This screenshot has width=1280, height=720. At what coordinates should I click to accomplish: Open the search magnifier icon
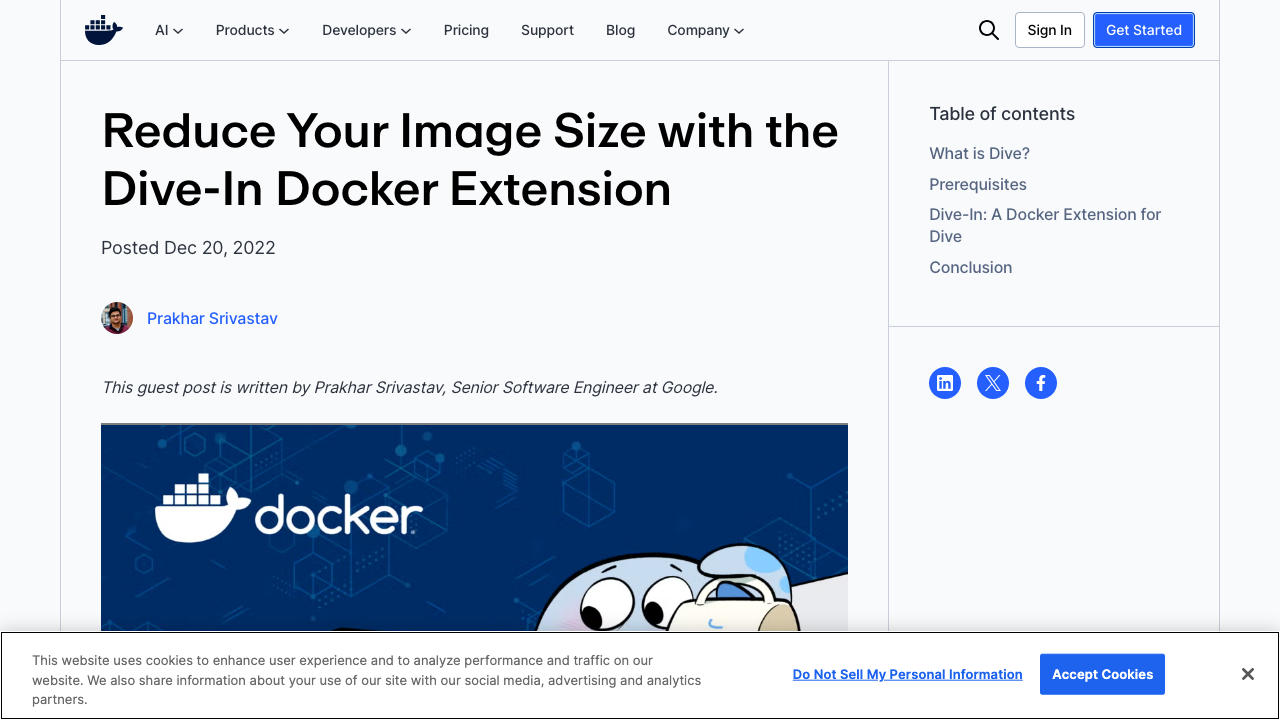coord(989,30)
